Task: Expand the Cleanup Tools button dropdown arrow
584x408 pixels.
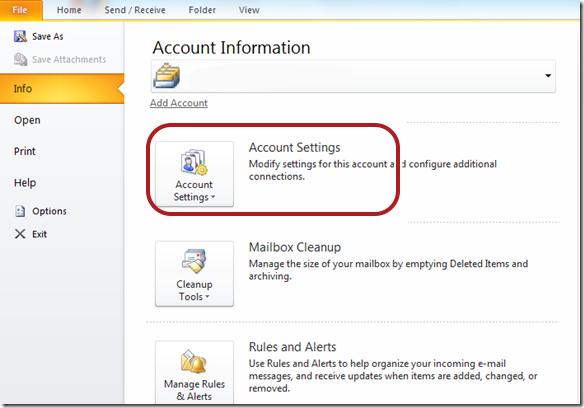Action: point(207,297)
